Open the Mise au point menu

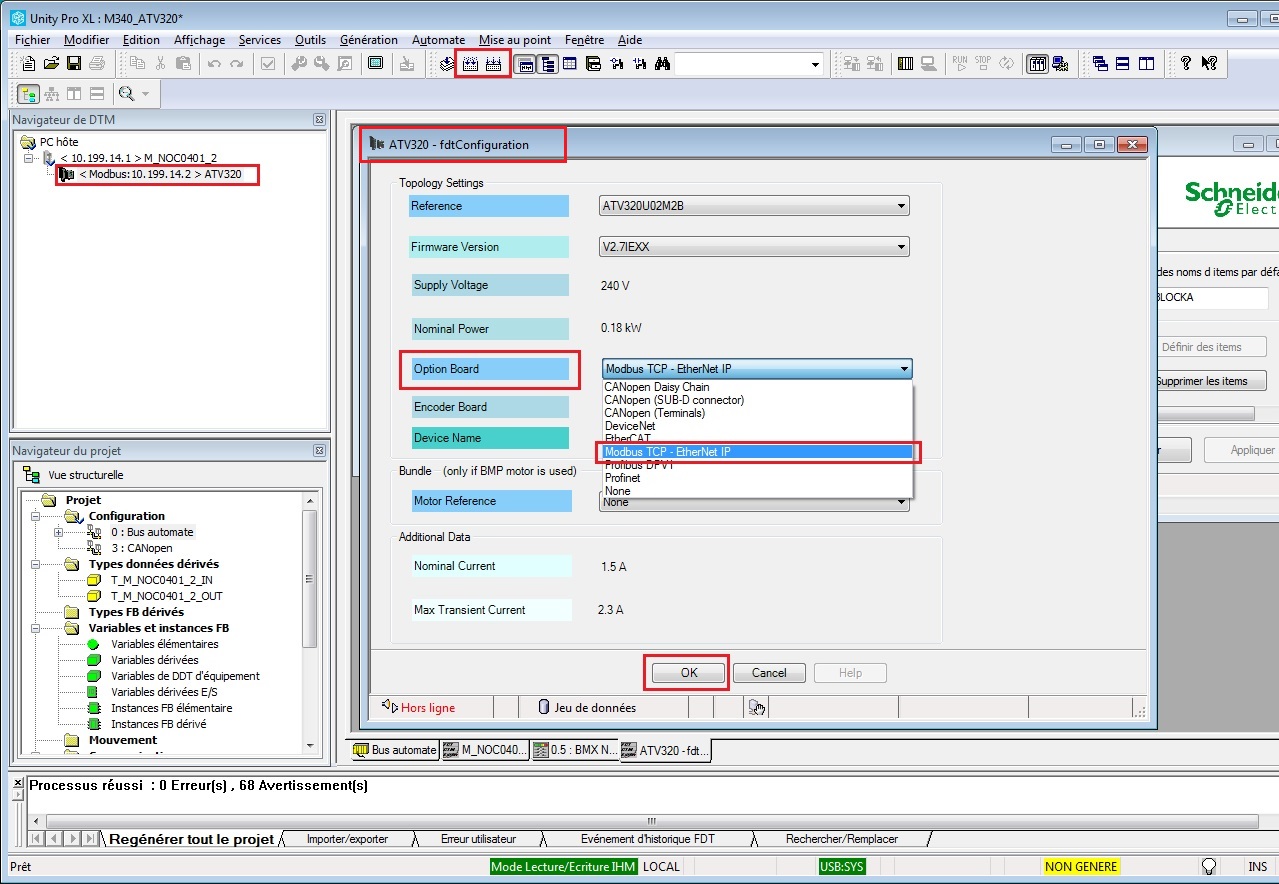pos(515,40)
